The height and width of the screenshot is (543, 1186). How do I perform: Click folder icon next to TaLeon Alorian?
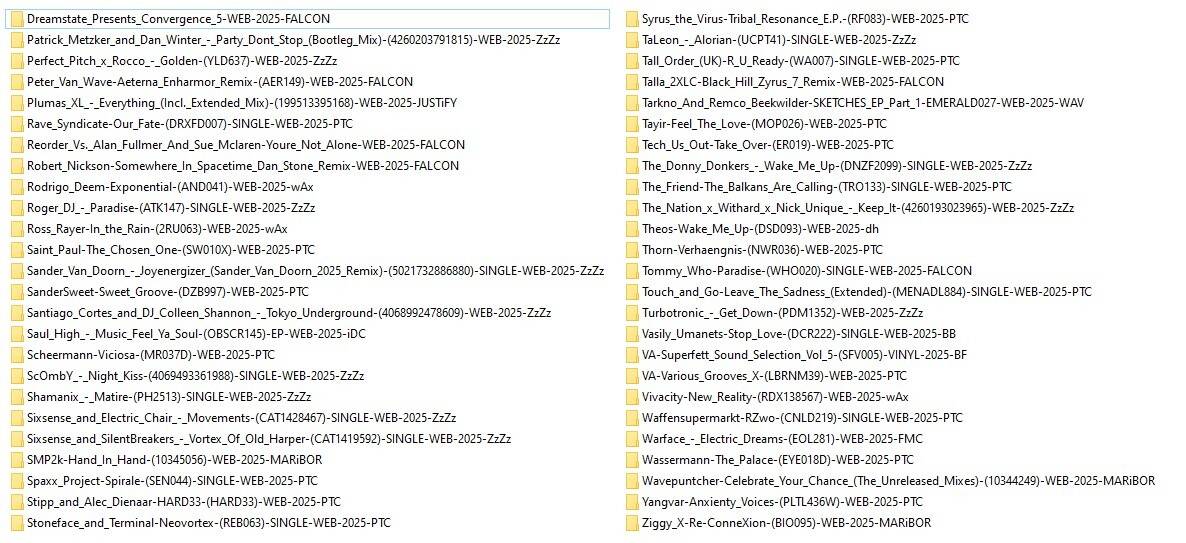click(x=632, y=40)
